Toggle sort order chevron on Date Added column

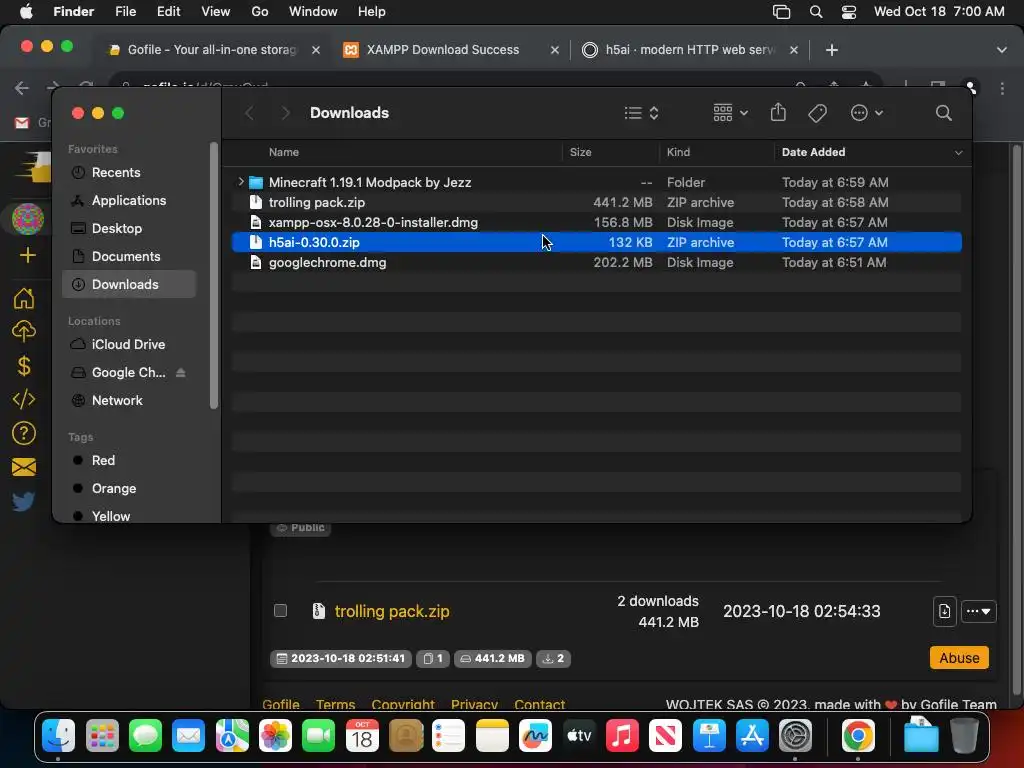[x=958, y=152]
